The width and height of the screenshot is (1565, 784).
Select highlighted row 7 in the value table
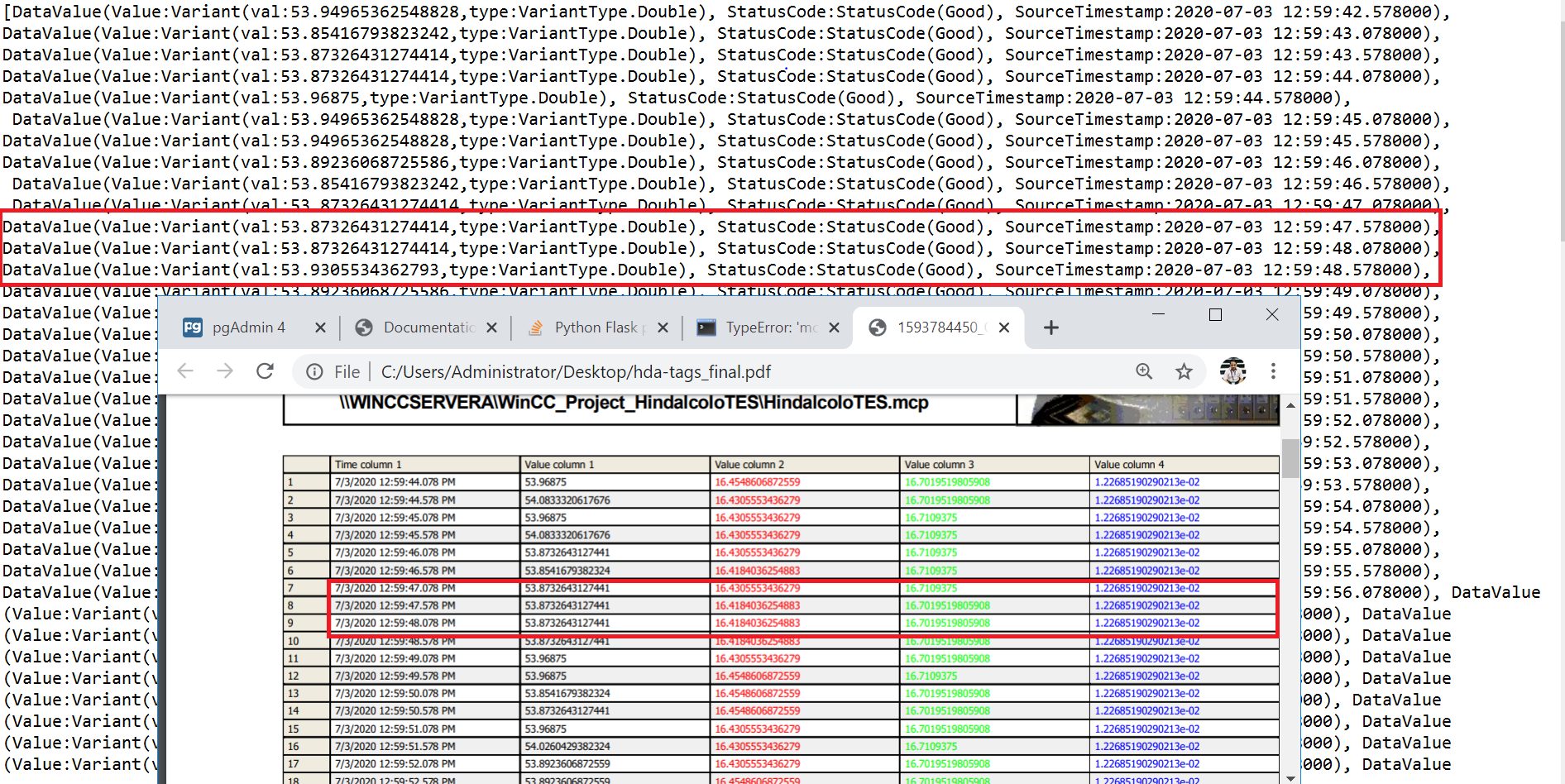click(x=744, y=588)
